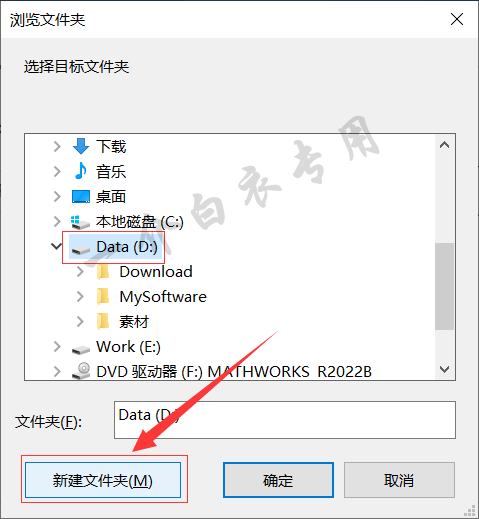479x519 pixels.
Task: Click the MySoftware folder icon
Action: pyautogui.click(x=103, y=297)
